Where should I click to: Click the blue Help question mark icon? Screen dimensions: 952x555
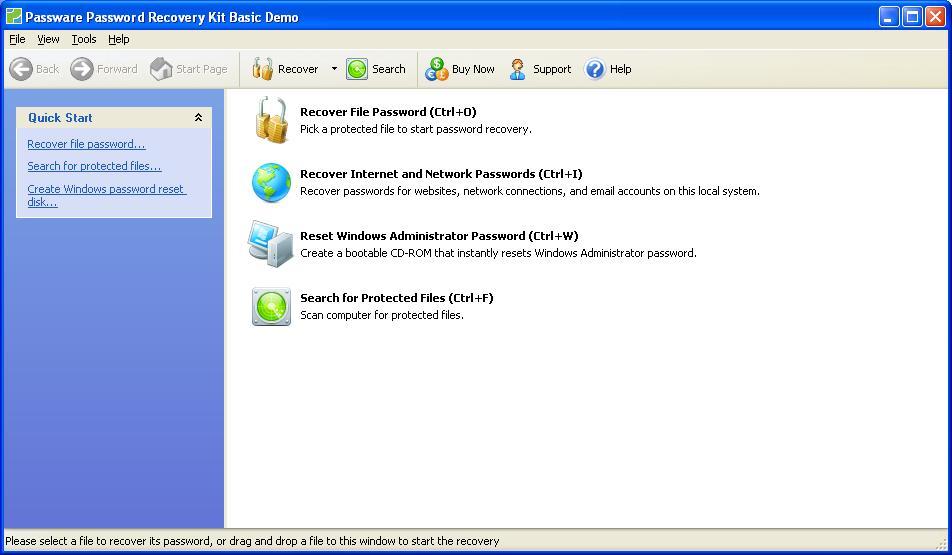595,69
